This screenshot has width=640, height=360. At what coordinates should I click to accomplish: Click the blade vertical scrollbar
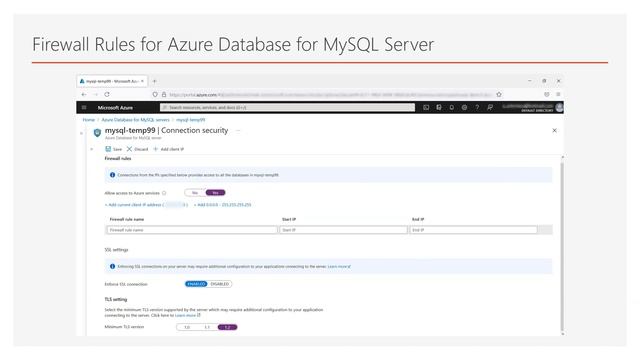562,246
